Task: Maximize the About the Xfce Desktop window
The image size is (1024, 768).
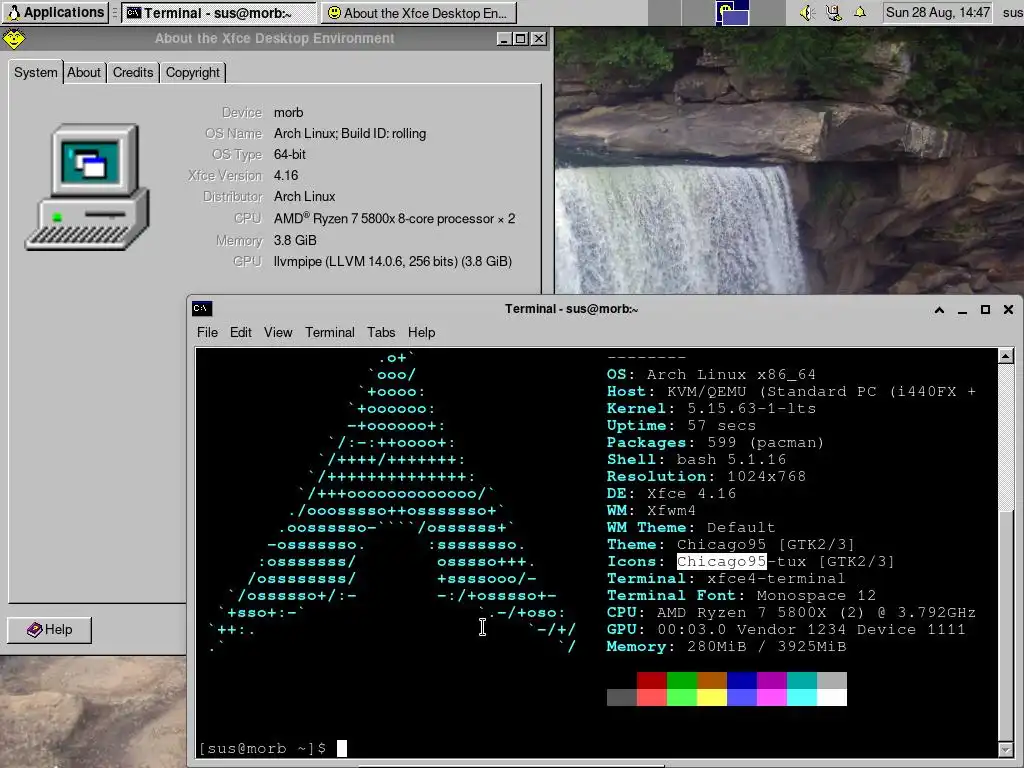Action: point(520,39)
